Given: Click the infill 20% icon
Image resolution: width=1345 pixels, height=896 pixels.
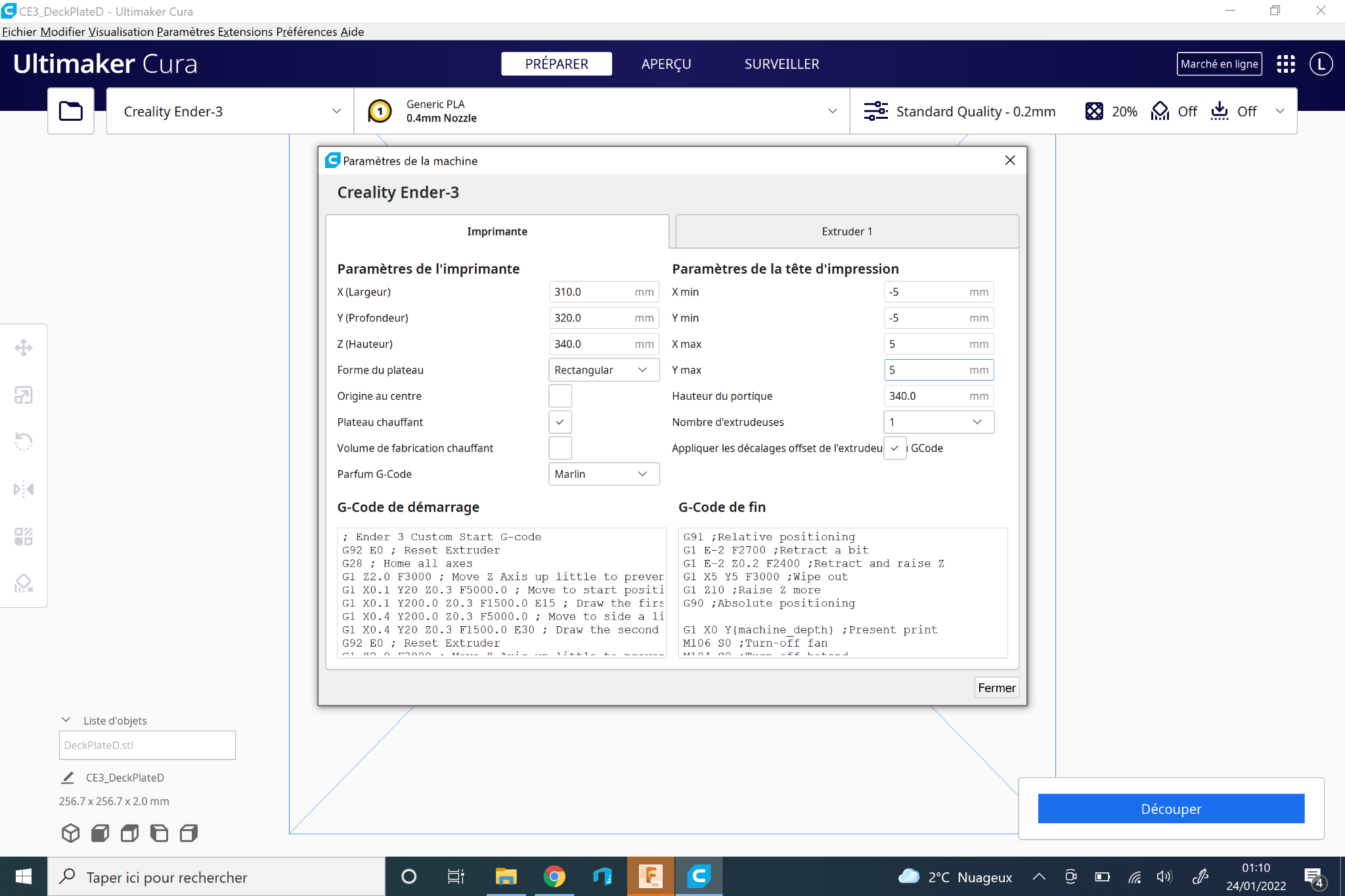Looking at the screenshot, I should pos(1094,111).
